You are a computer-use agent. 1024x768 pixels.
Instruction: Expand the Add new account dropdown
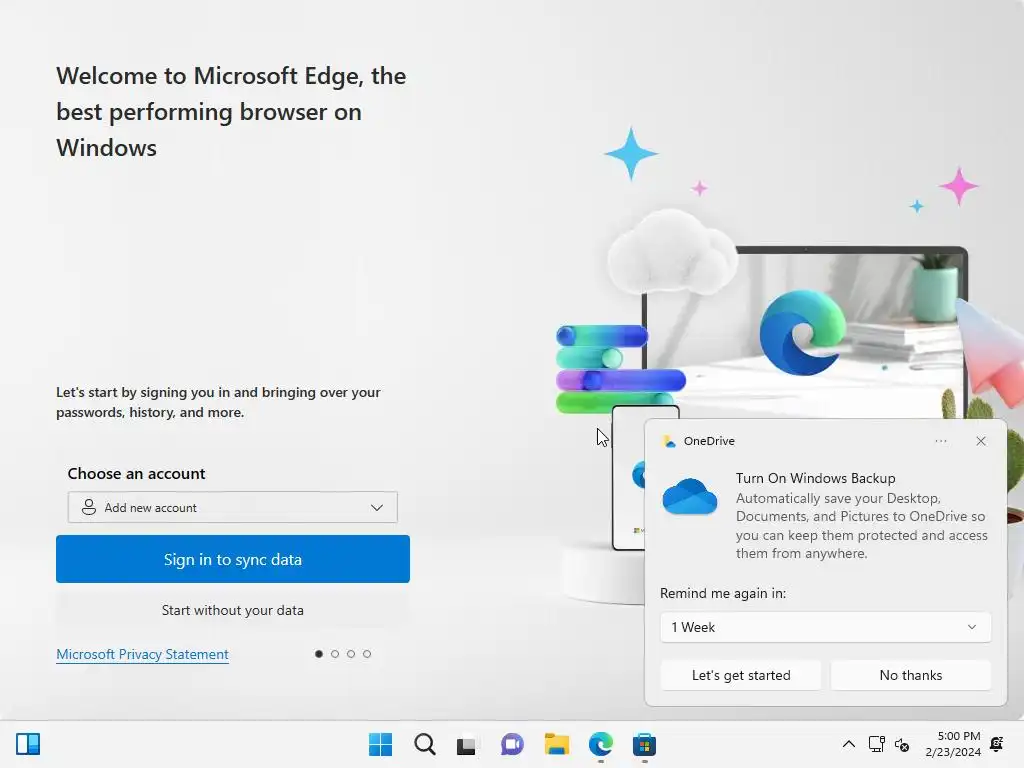pyautogui.click(x=232, y=507)
